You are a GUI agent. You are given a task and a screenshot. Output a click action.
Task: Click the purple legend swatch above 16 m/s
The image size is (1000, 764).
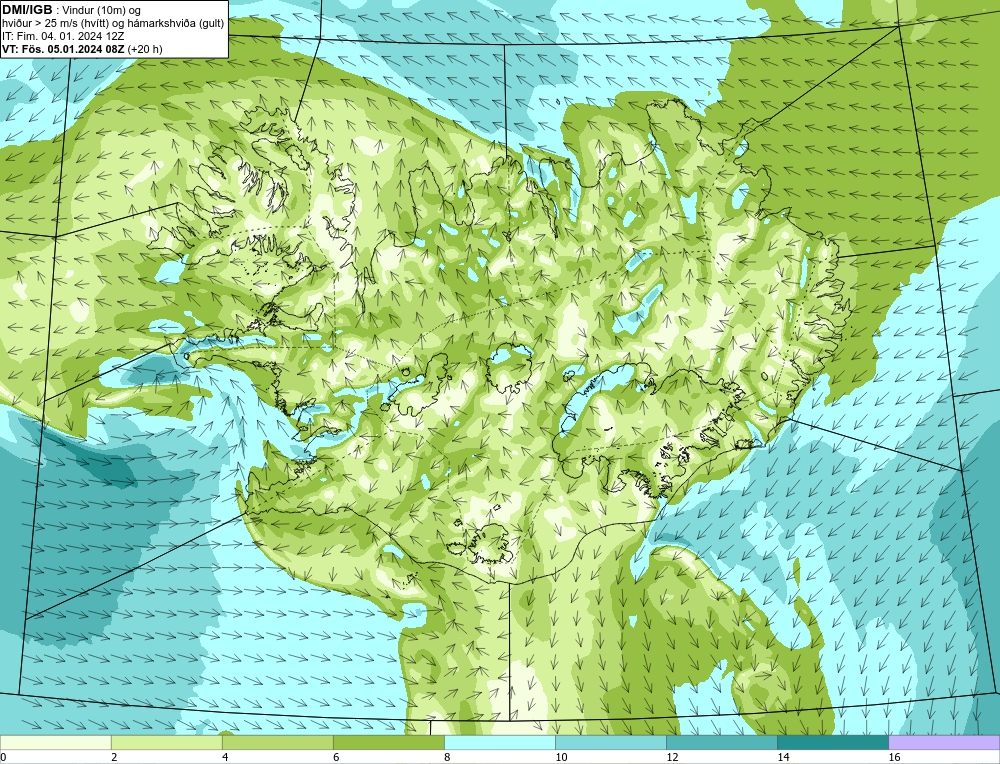point(944,742)
